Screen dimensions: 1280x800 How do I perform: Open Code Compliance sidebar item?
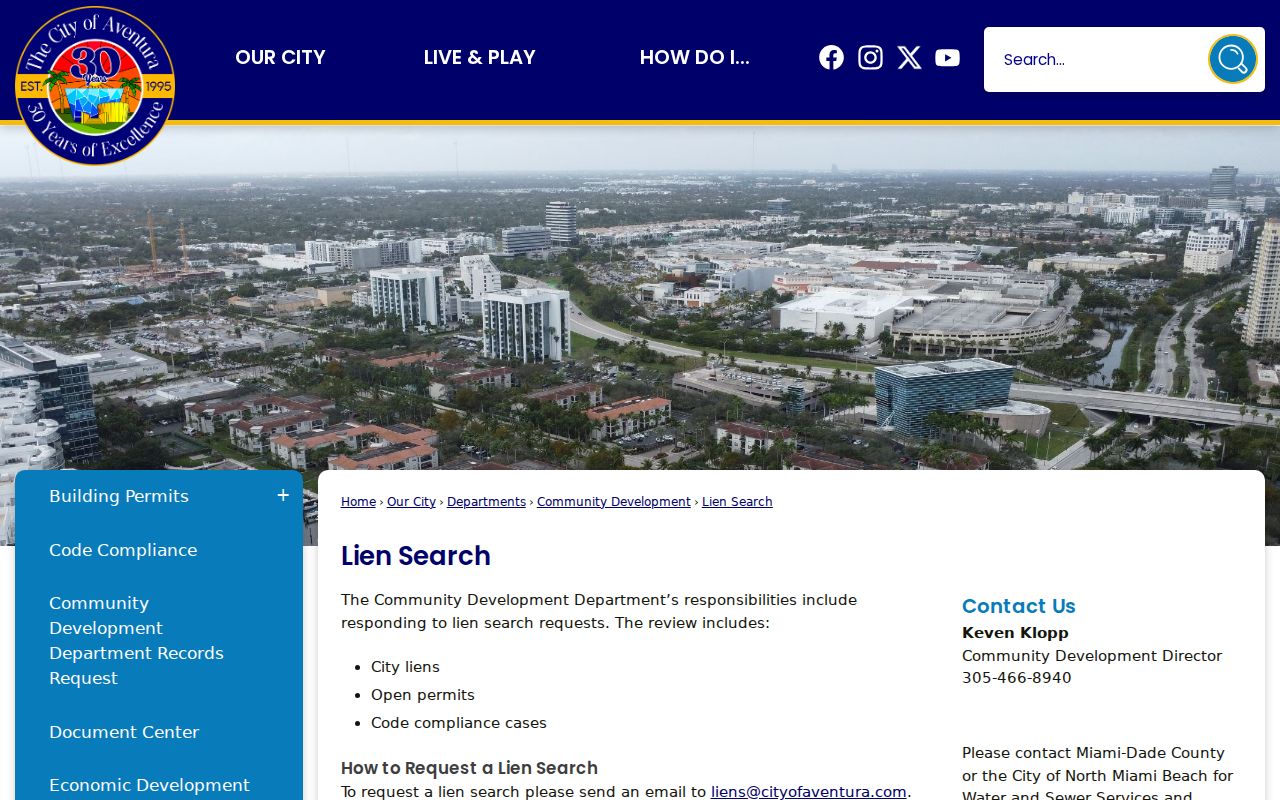123,550
